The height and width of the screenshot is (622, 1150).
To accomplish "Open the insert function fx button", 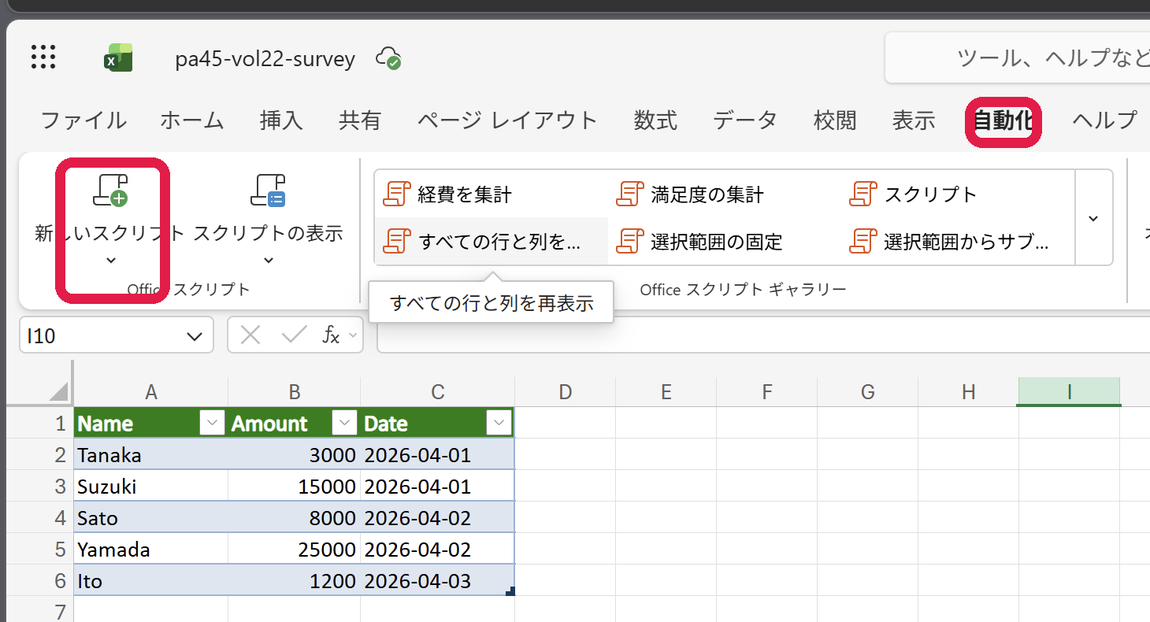I will [331, 335].
